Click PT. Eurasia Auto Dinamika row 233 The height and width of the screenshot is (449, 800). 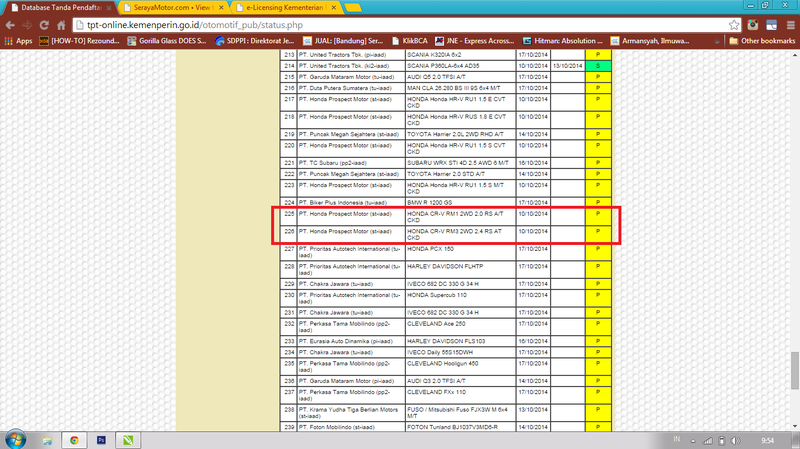tap(351, 341)
